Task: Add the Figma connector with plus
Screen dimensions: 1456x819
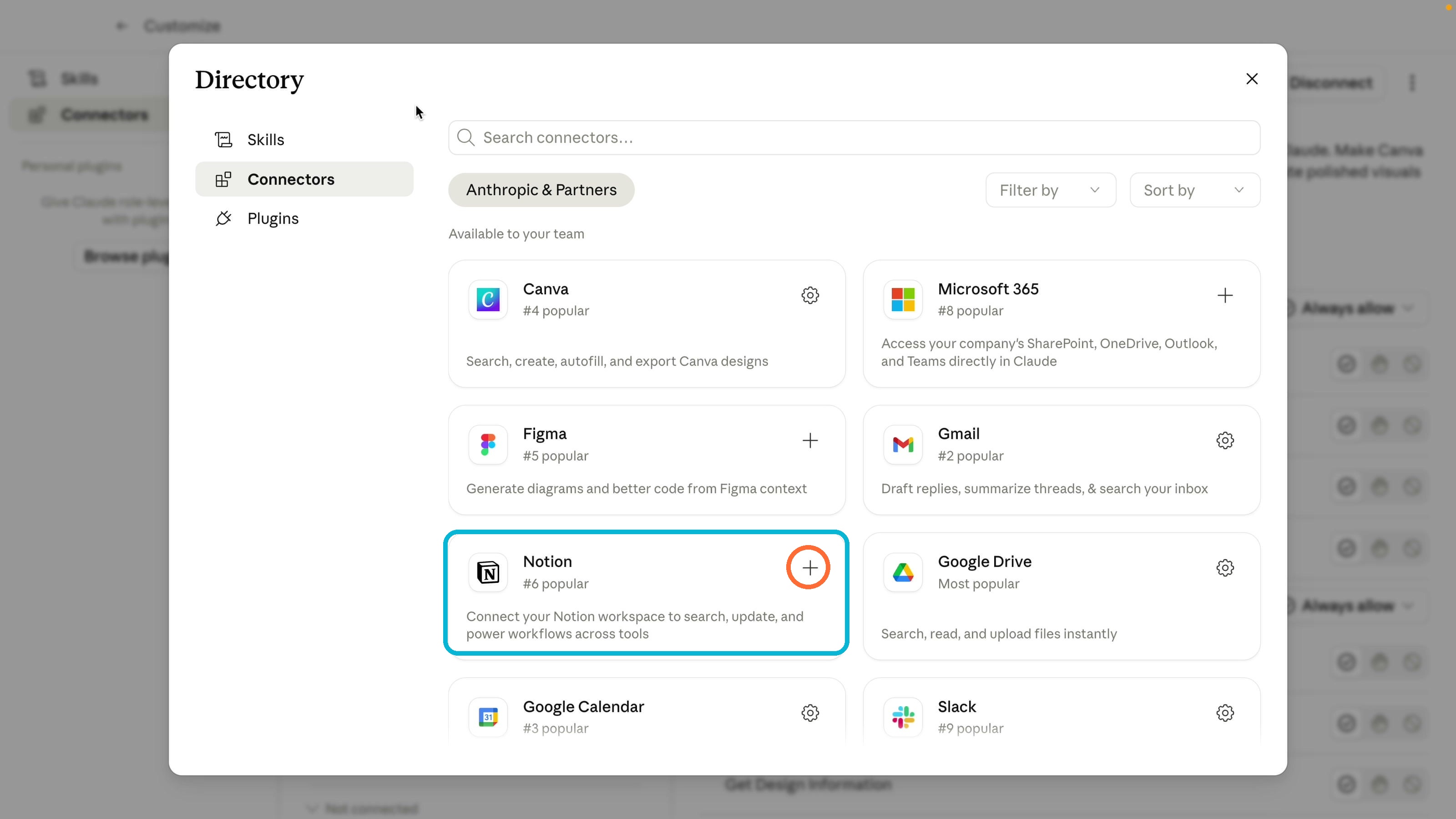Action: point(810,440)
